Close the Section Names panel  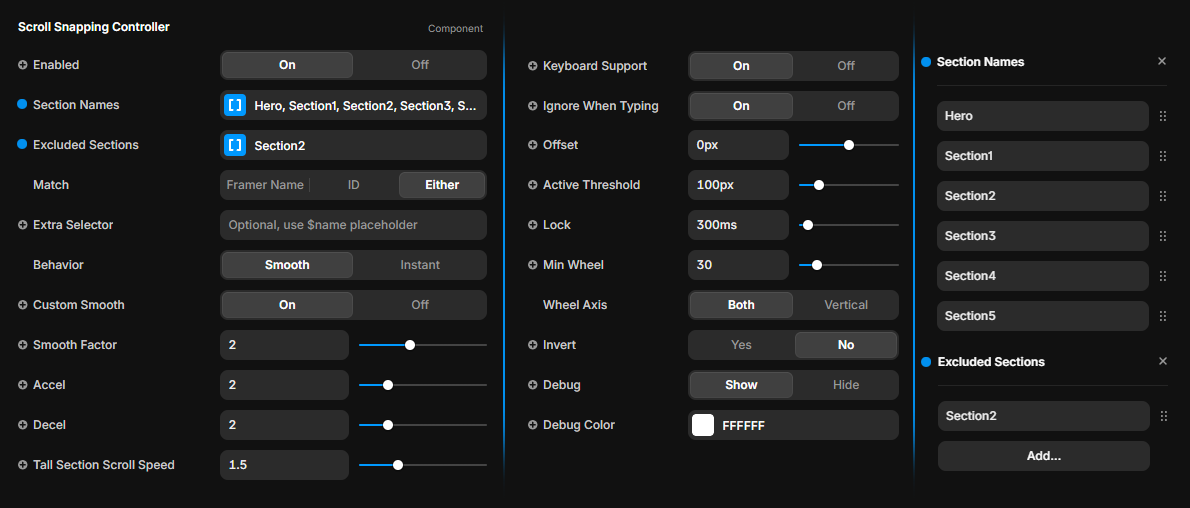pyautogui.click(x=1162, y=62)
